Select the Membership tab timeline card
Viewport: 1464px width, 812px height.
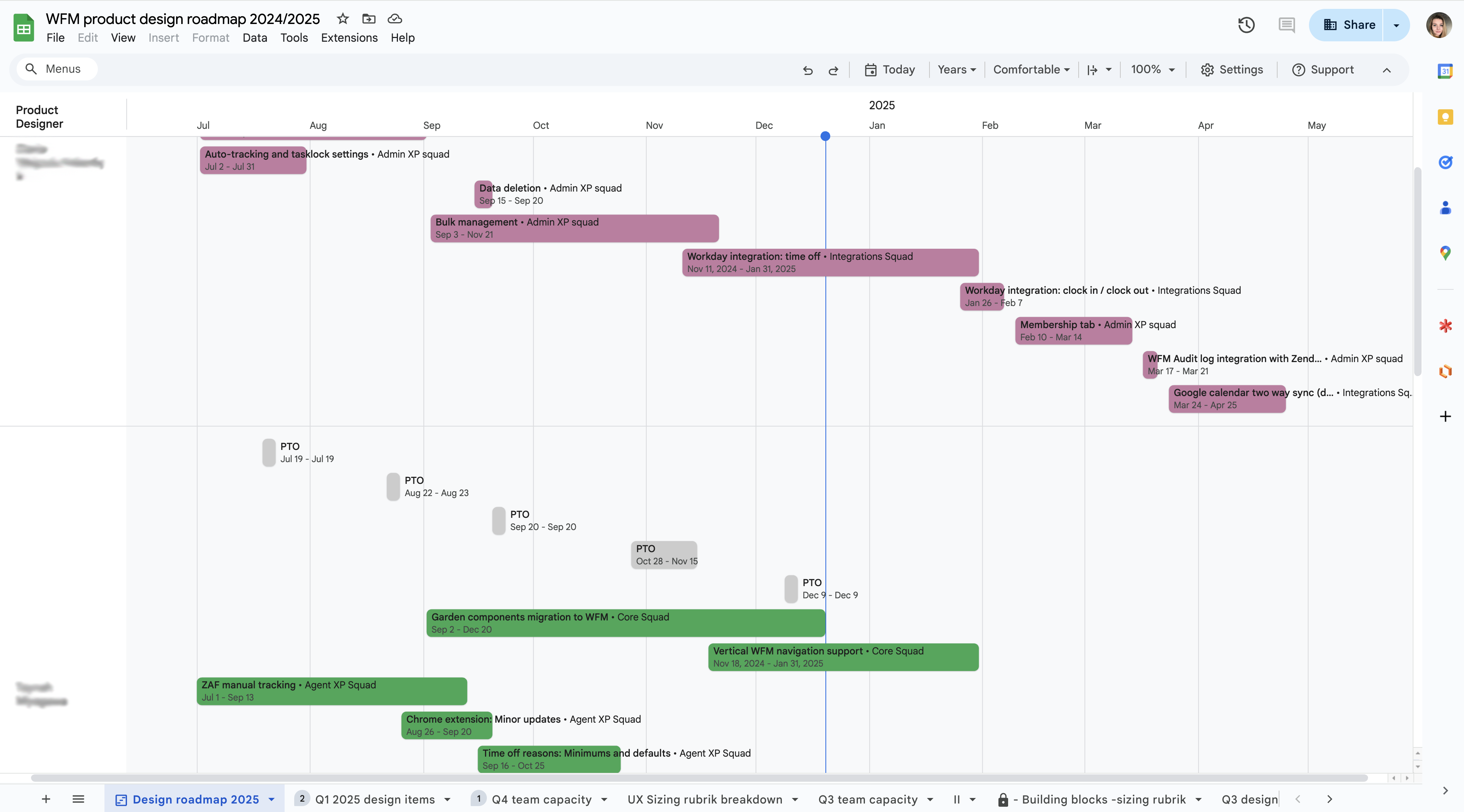tap(1073, 331)
